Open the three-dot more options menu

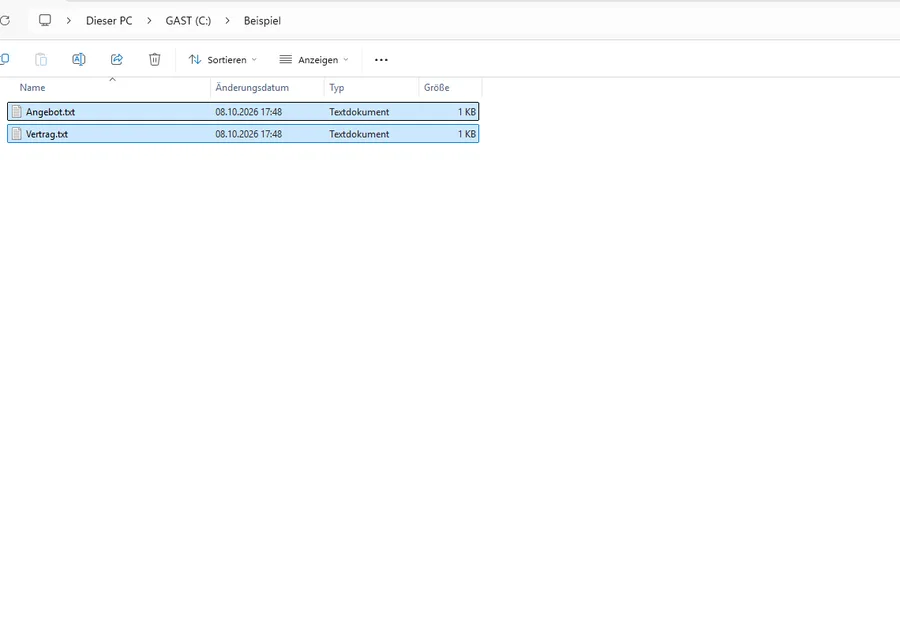381,60
